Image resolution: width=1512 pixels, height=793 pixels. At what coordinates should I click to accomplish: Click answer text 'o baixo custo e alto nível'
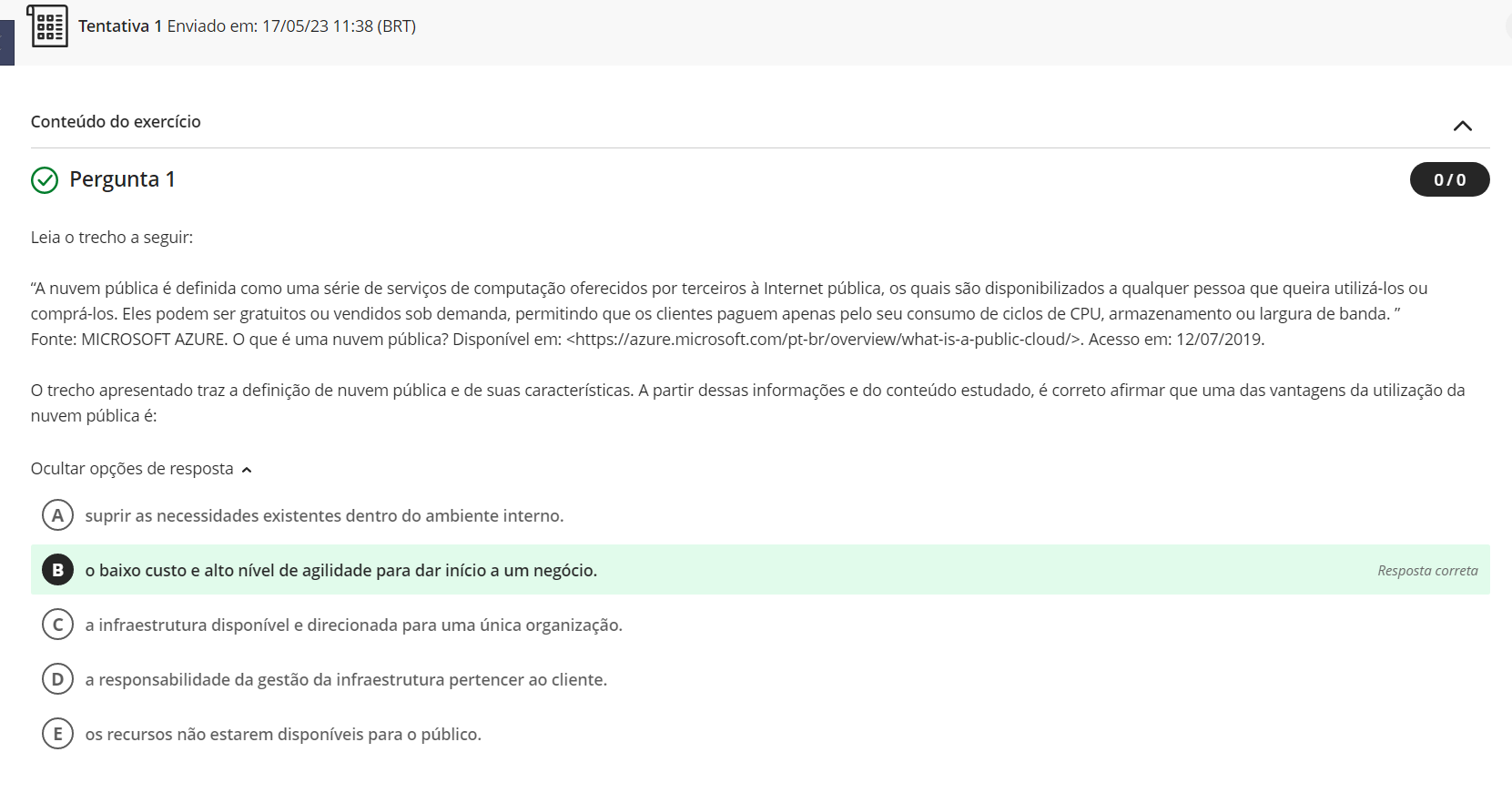pyautogui.click(x=341, y=571)
